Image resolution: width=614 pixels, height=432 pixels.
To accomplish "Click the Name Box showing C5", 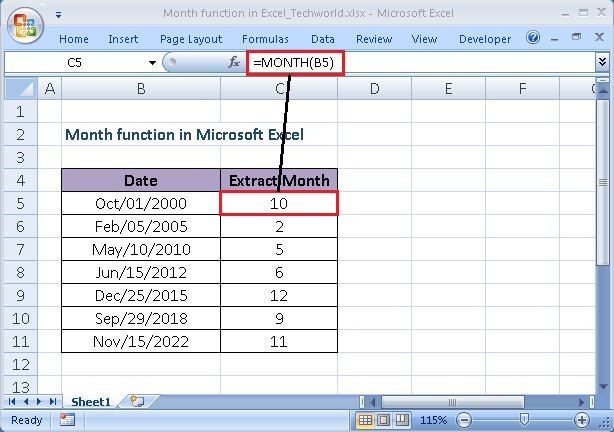I will point(74,63).
